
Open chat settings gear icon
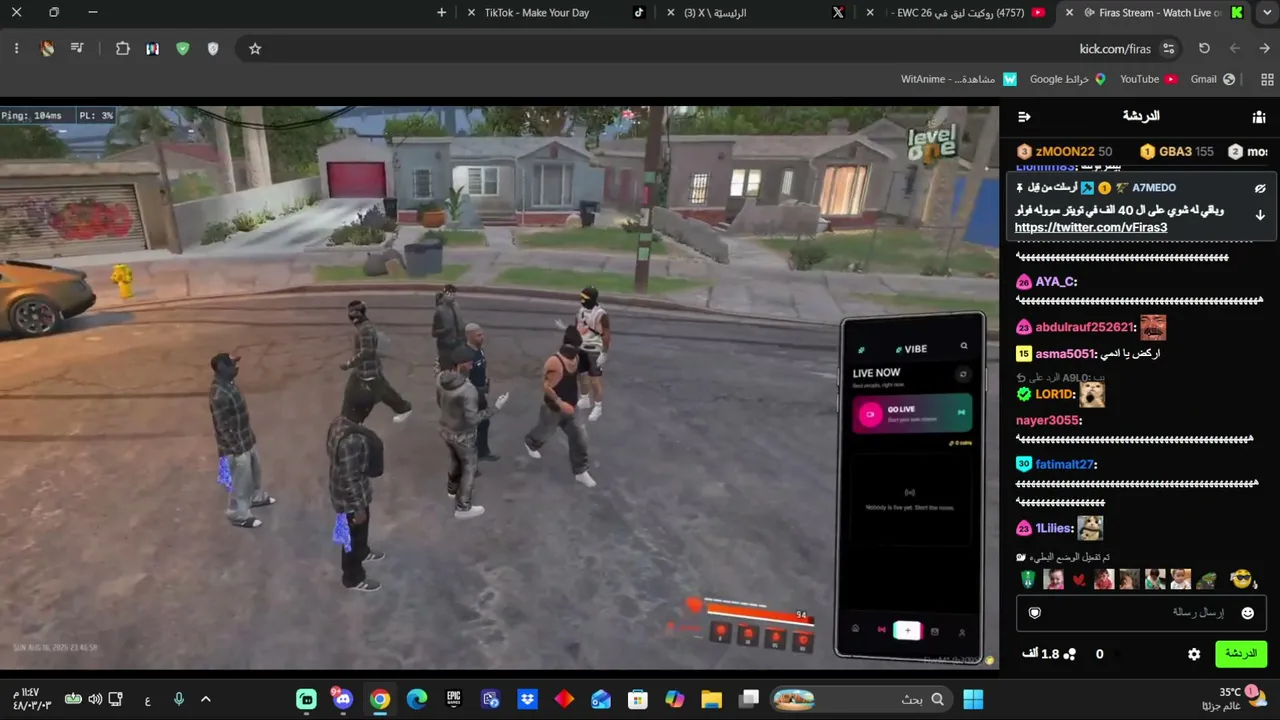(x=1194, y=654)
